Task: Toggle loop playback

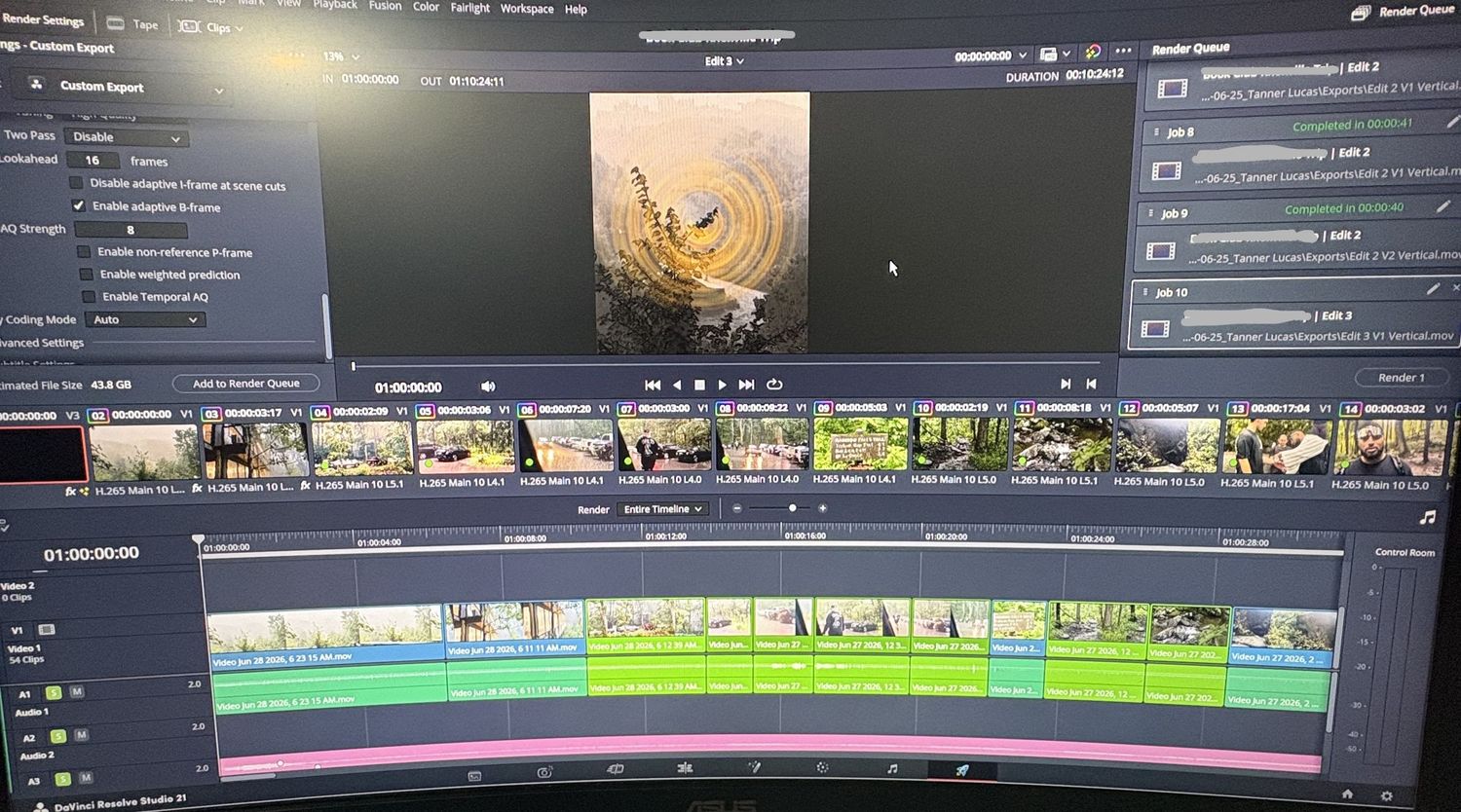Action: point(774,385)
